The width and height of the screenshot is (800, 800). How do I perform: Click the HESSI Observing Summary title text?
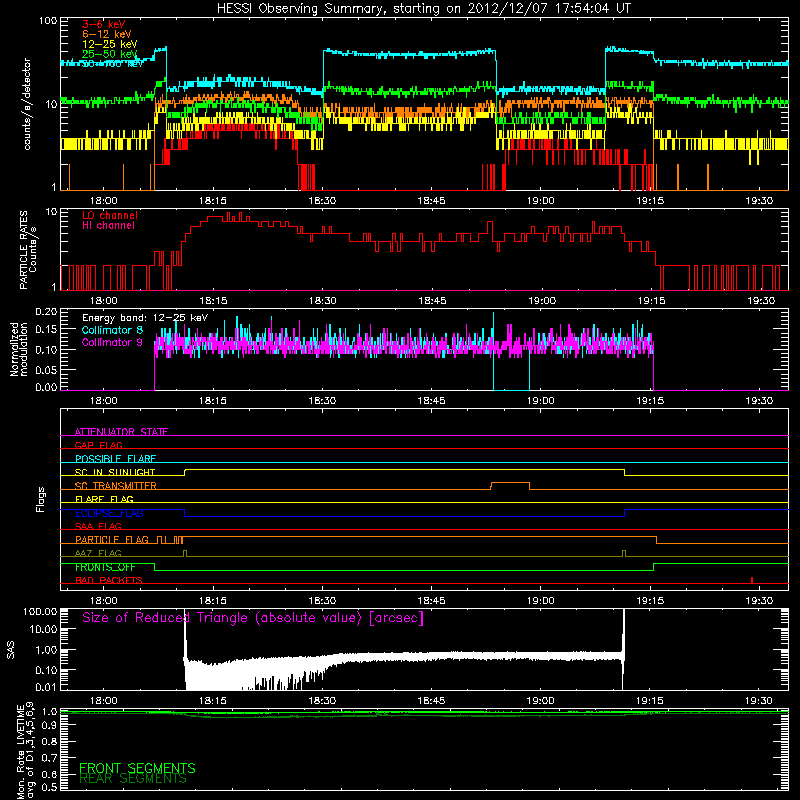click(423, 9)
